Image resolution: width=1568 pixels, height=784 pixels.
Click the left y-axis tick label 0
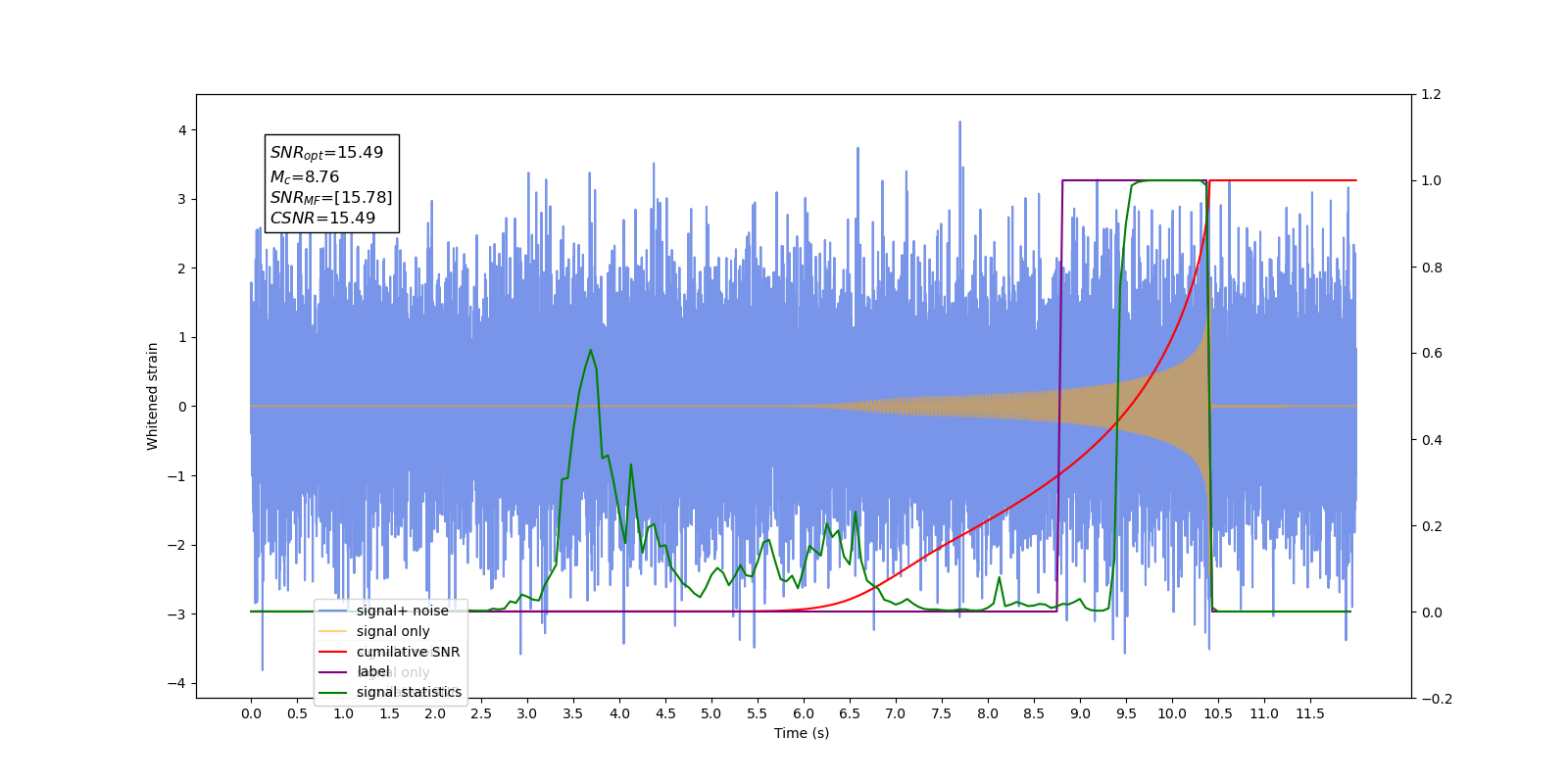[x=181, y=407]
